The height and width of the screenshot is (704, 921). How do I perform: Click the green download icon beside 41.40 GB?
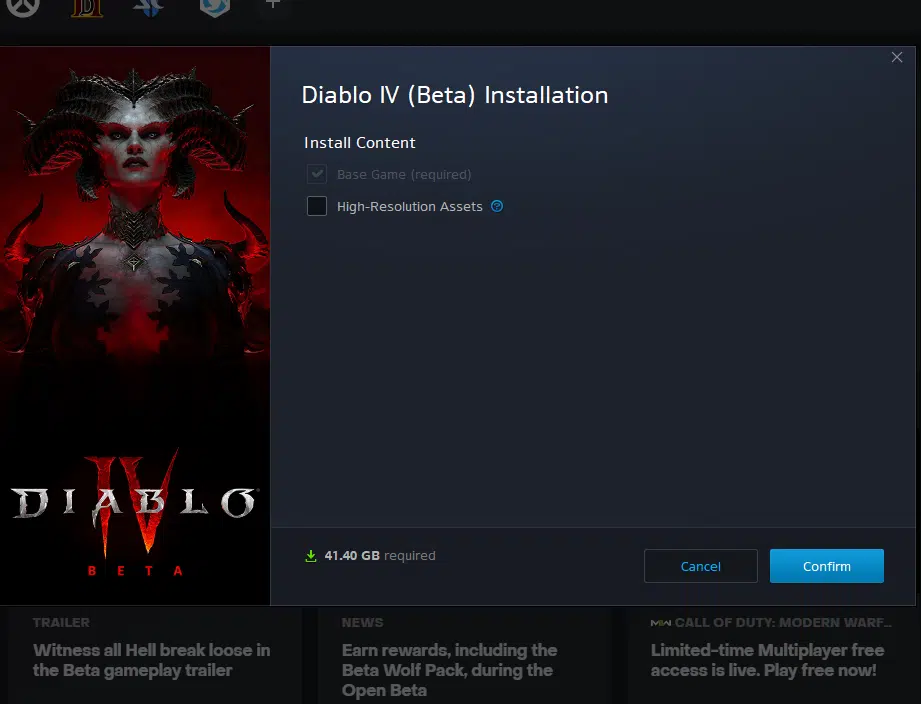(311, 555)
